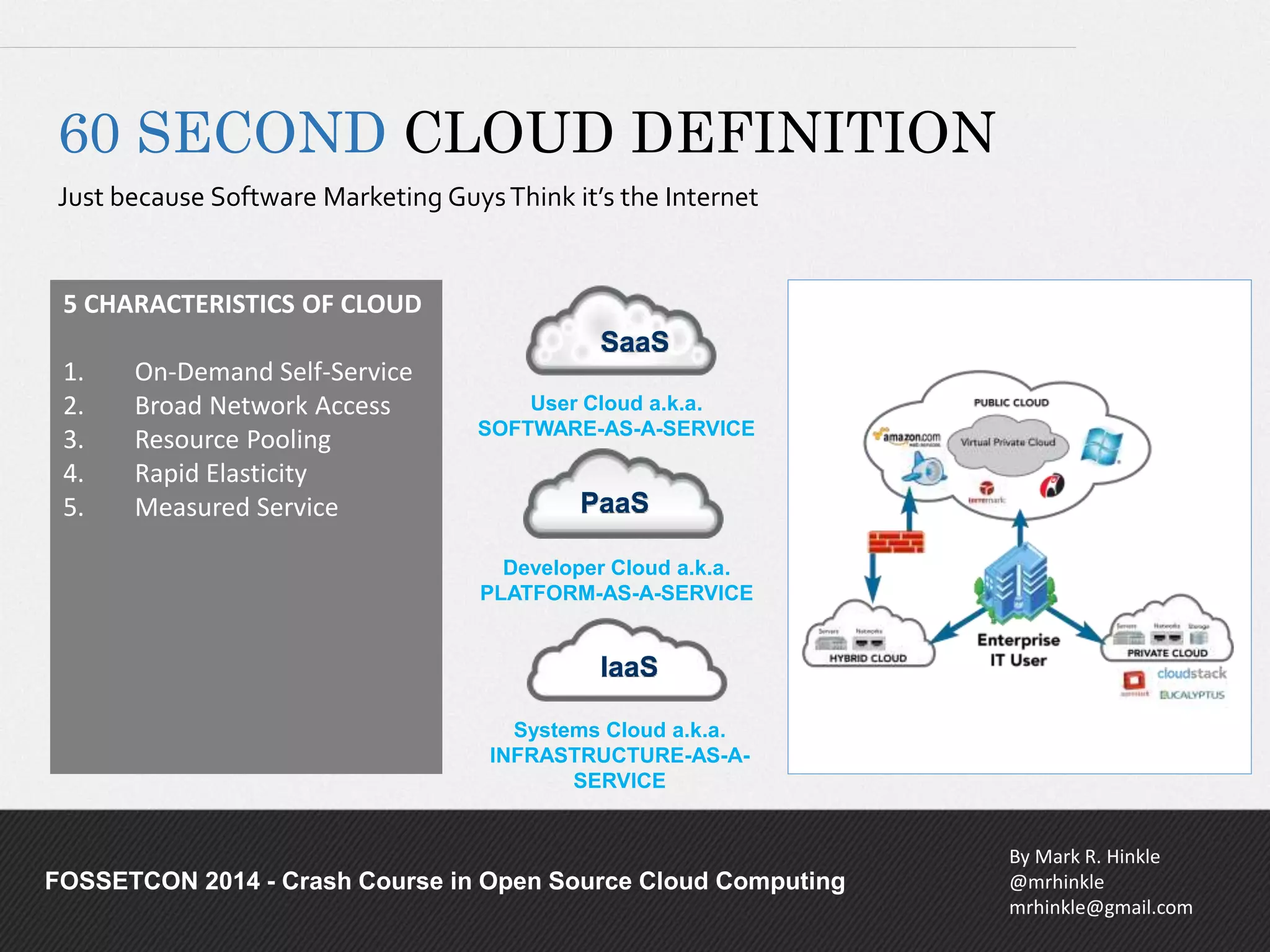Click the red and black round logo
The image size is (1270, 952).
point(1052,485)
